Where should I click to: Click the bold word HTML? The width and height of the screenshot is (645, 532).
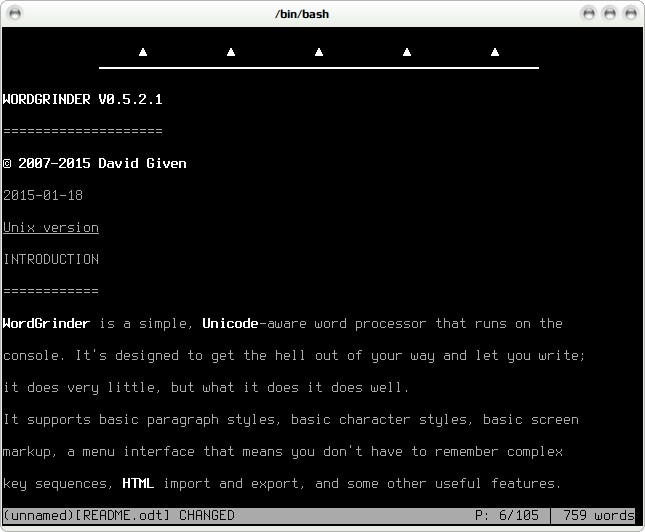138,483
